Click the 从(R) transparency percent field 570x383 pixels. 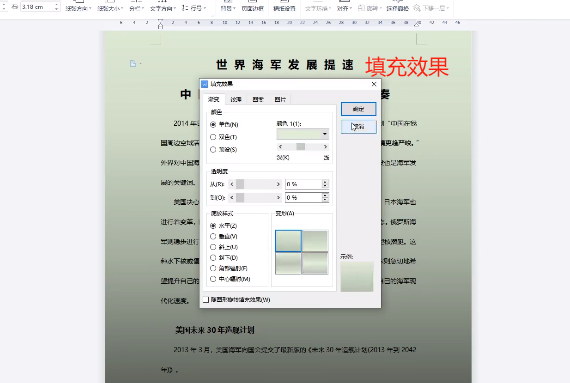[304, 184]
